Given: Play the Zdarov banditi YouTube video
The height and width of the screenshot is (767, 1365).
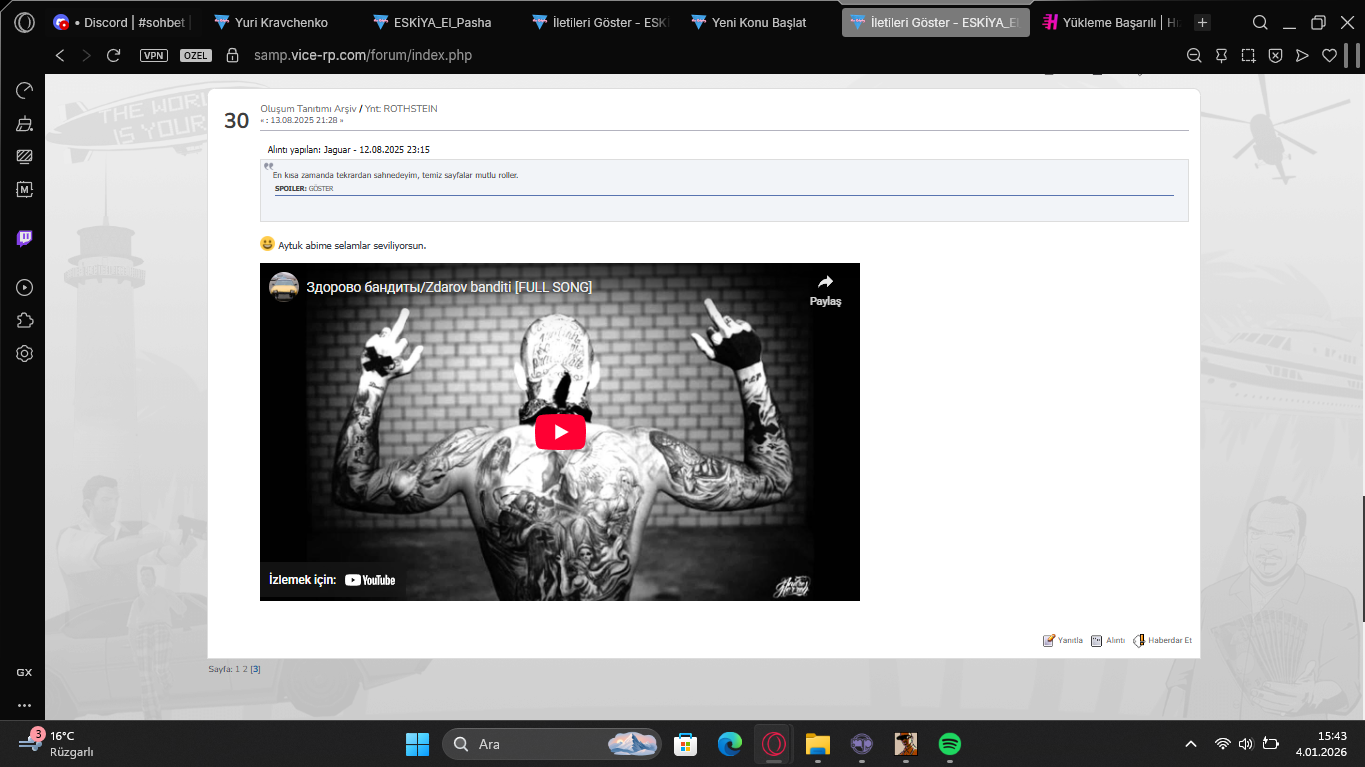Looking at the screenshot, I should 560,432.
